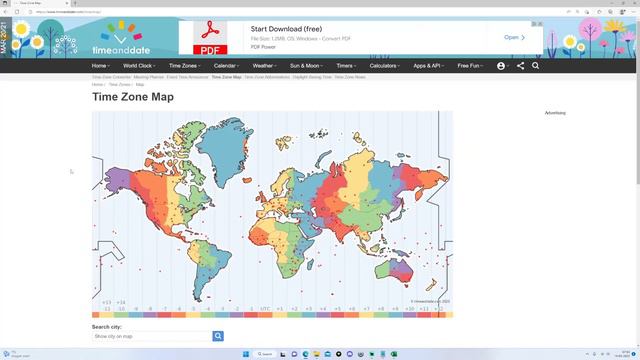Click the -5 offset legend swatch
Viewport: 640px width, 360px height.
(193, 315)
